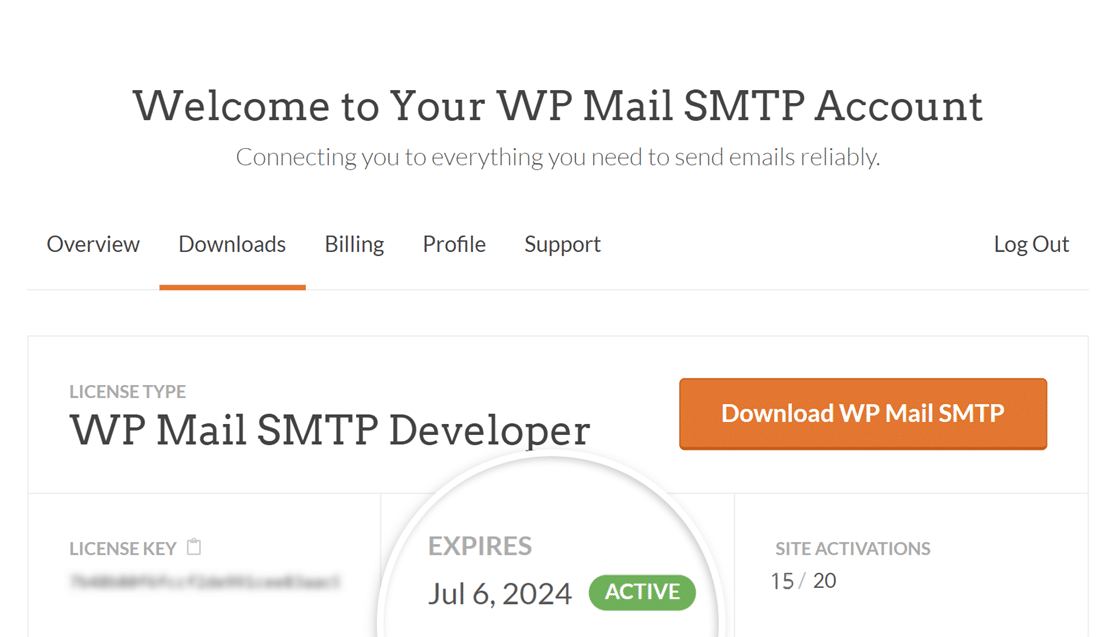Copy license key with the clipboard icon
Viewport: 1116px width, 637px height.
click(194, 547)
